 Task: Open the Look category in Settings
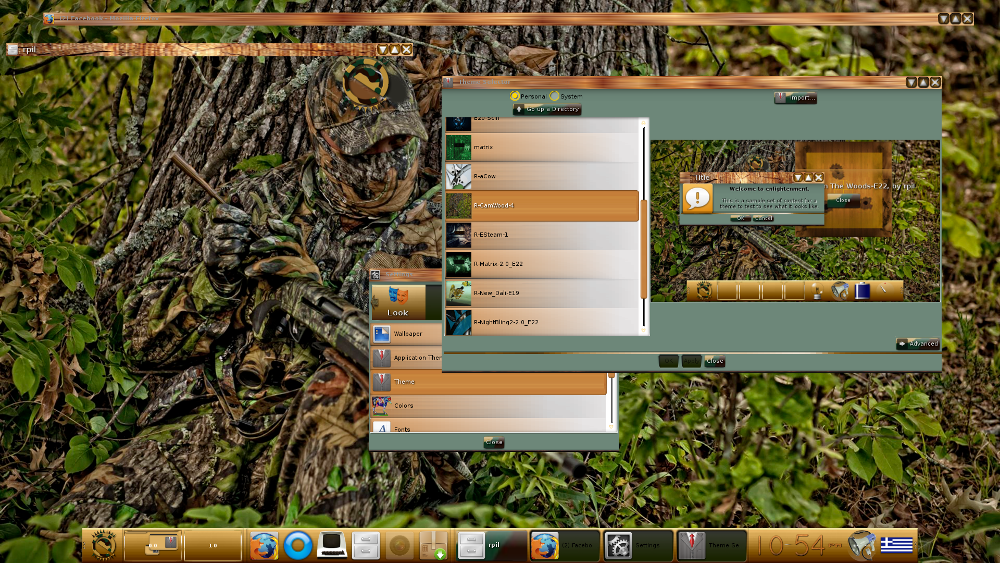click(398, 302)
